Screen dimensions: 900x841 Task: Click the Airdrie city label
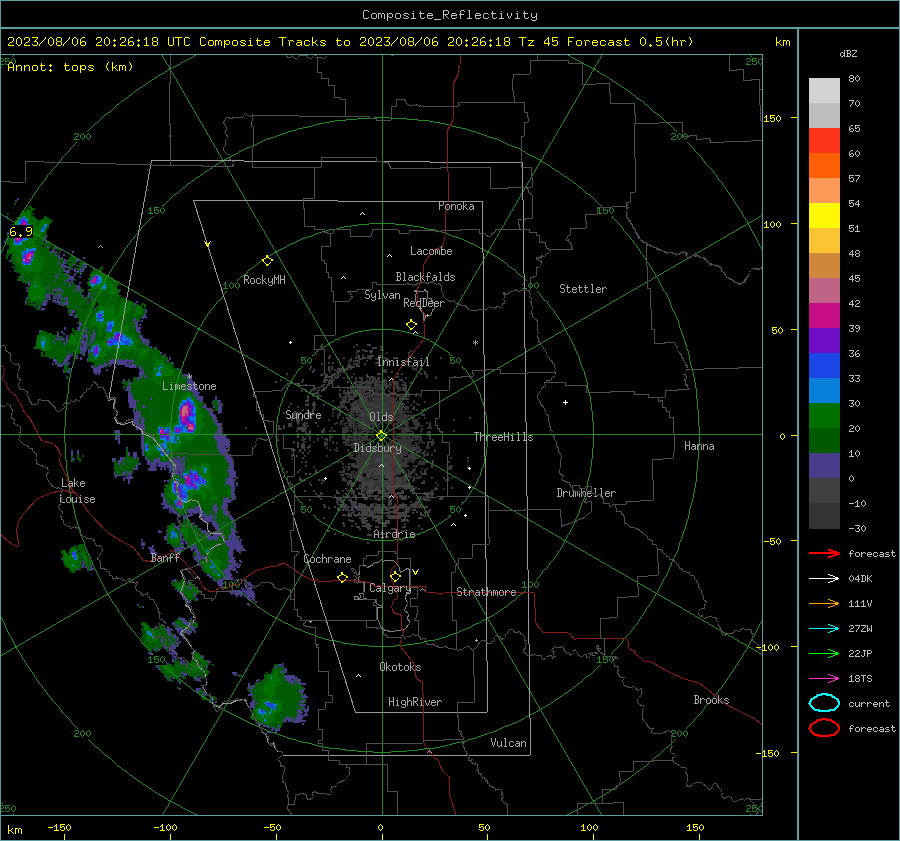394,534
